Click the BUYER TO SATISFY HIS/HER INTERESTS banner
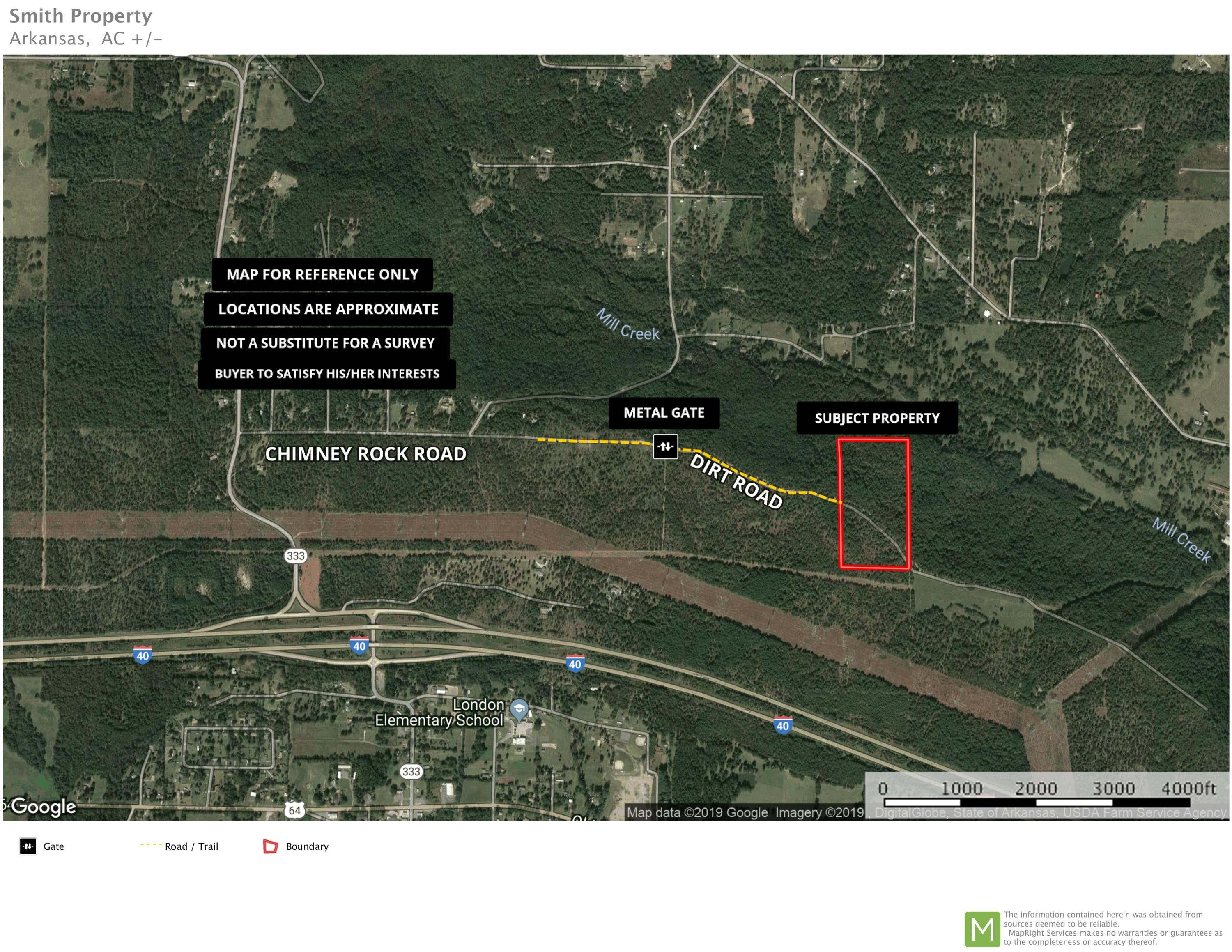Viewport: 1232px width, 952px height. tap(326, 374)
